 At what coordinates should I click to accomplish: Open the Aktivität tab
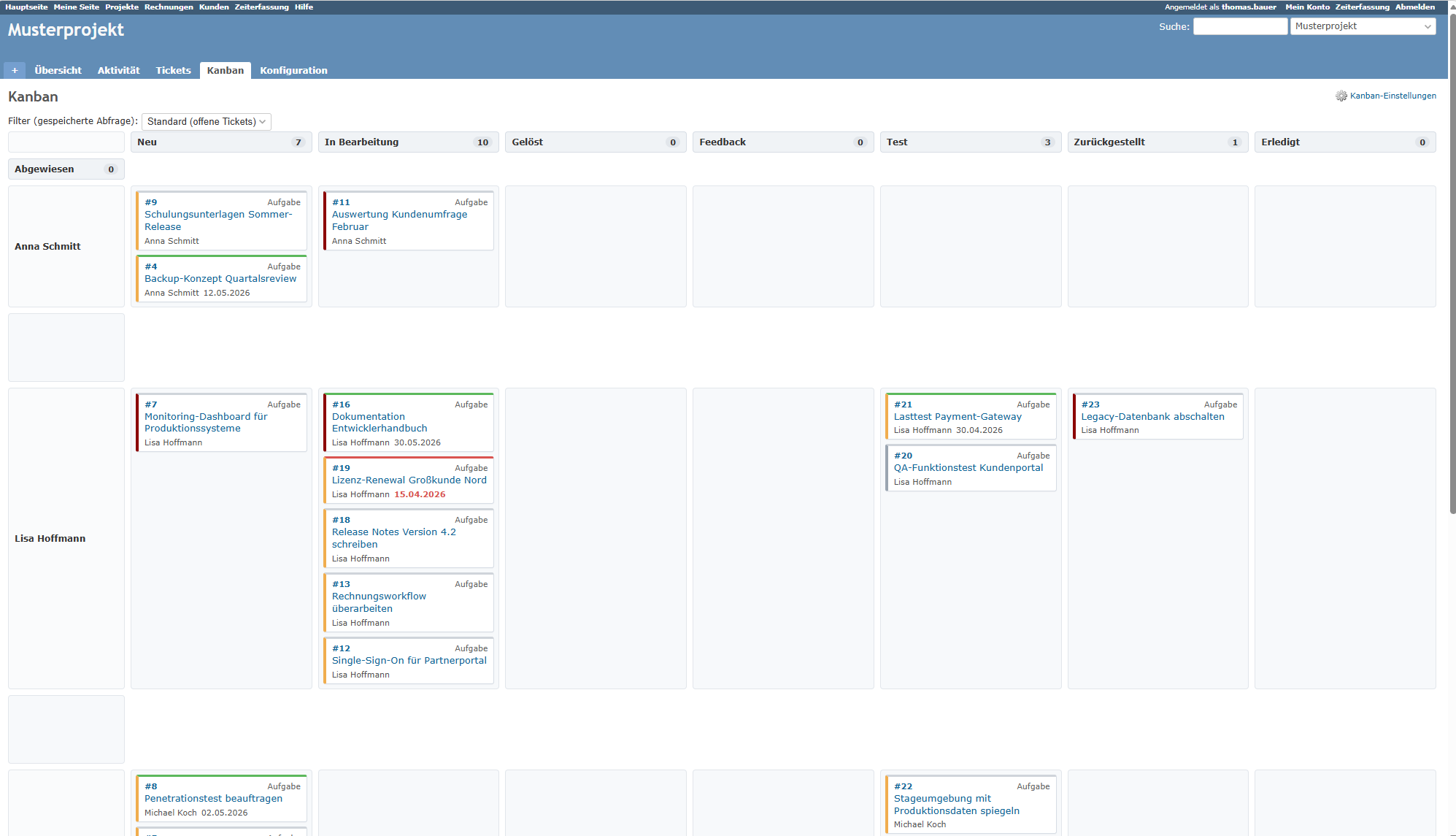click(x=118, y=70)
